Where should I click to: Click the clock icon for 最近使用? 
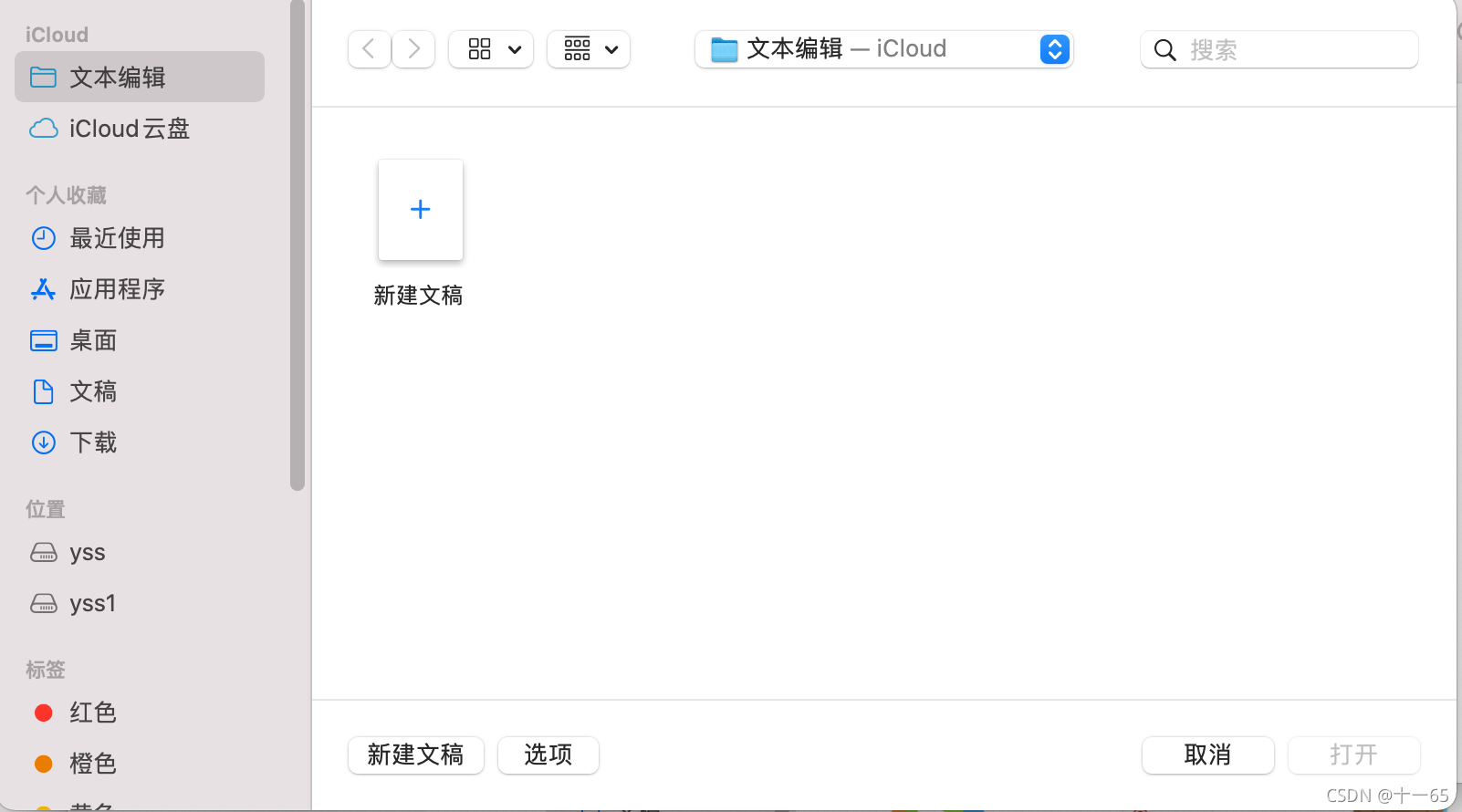coord(43,238)
